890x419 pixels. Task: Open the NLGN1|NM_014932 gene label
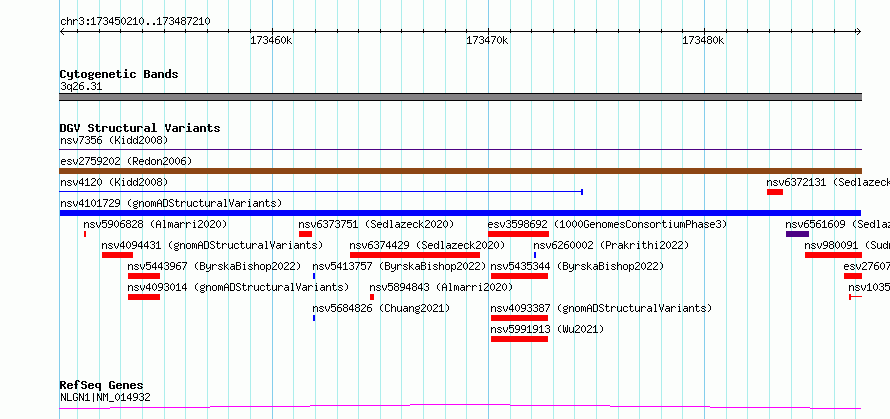point(105,397)
